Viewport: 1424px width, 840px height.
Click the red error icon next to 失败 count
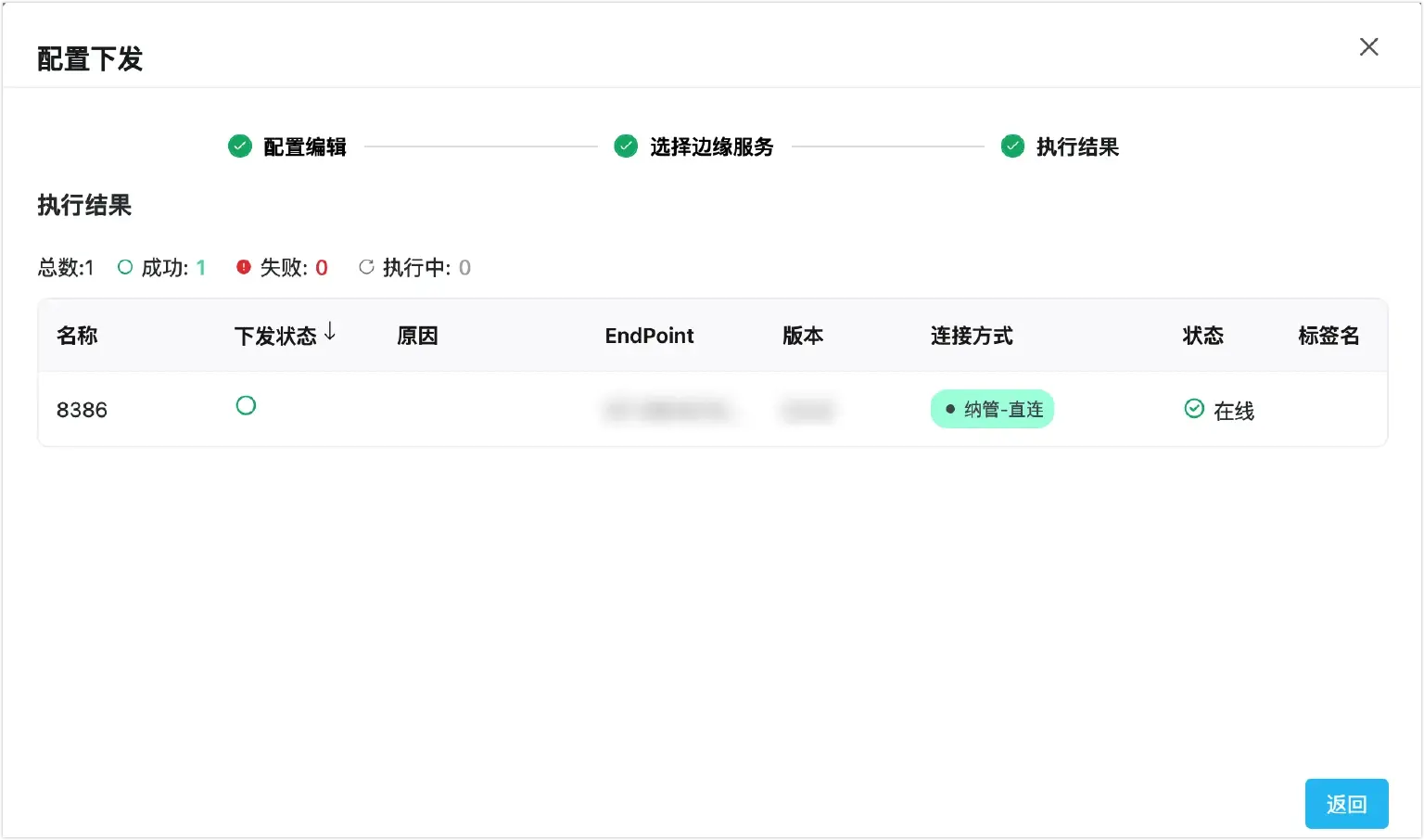[x=242, y=267]
